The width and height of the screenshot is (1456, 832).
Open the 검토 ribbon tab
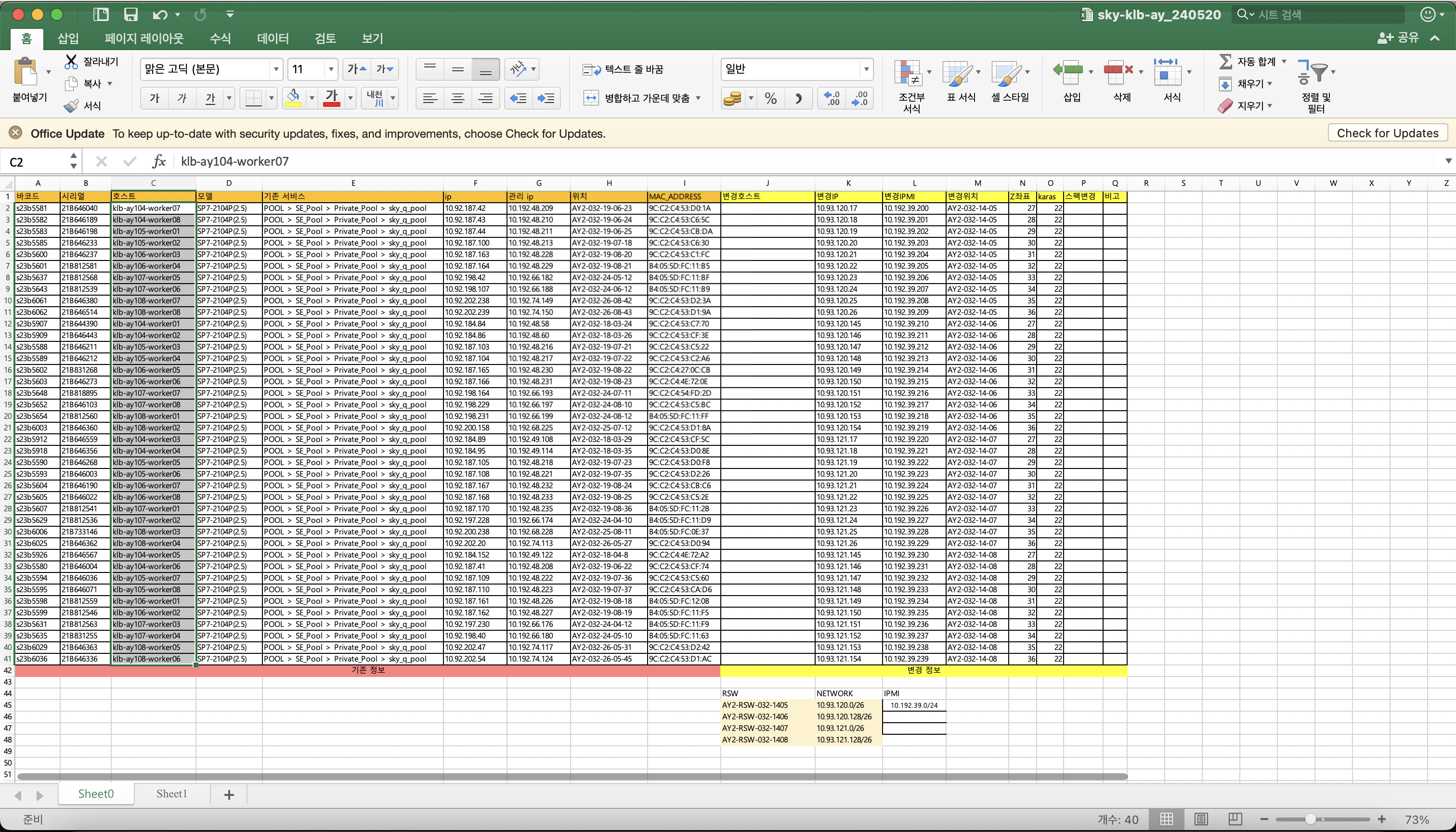[x=325, y=39]
